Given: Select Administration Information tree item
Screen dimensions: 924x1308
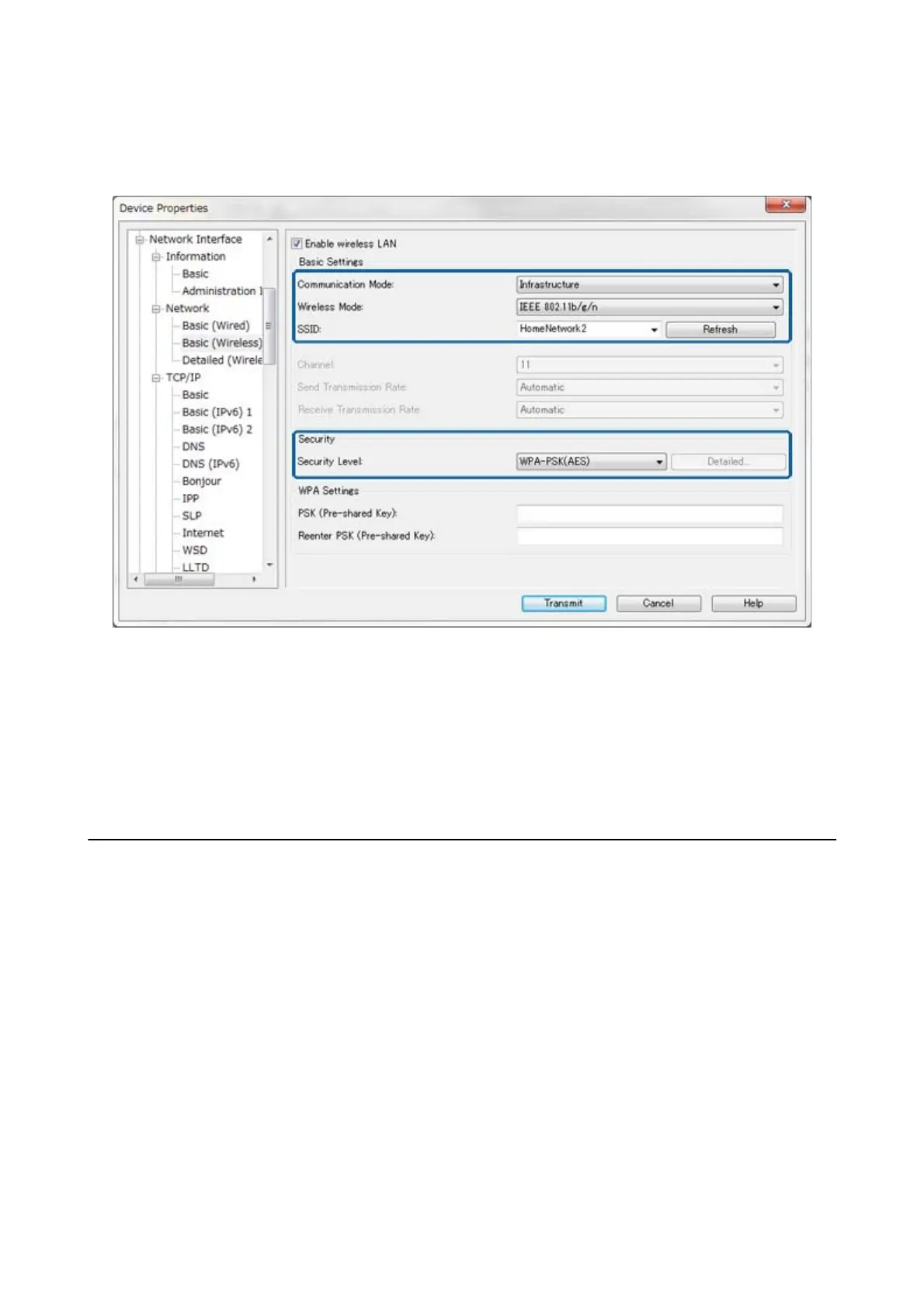Looking at the screenshot, I should [222, 290].
